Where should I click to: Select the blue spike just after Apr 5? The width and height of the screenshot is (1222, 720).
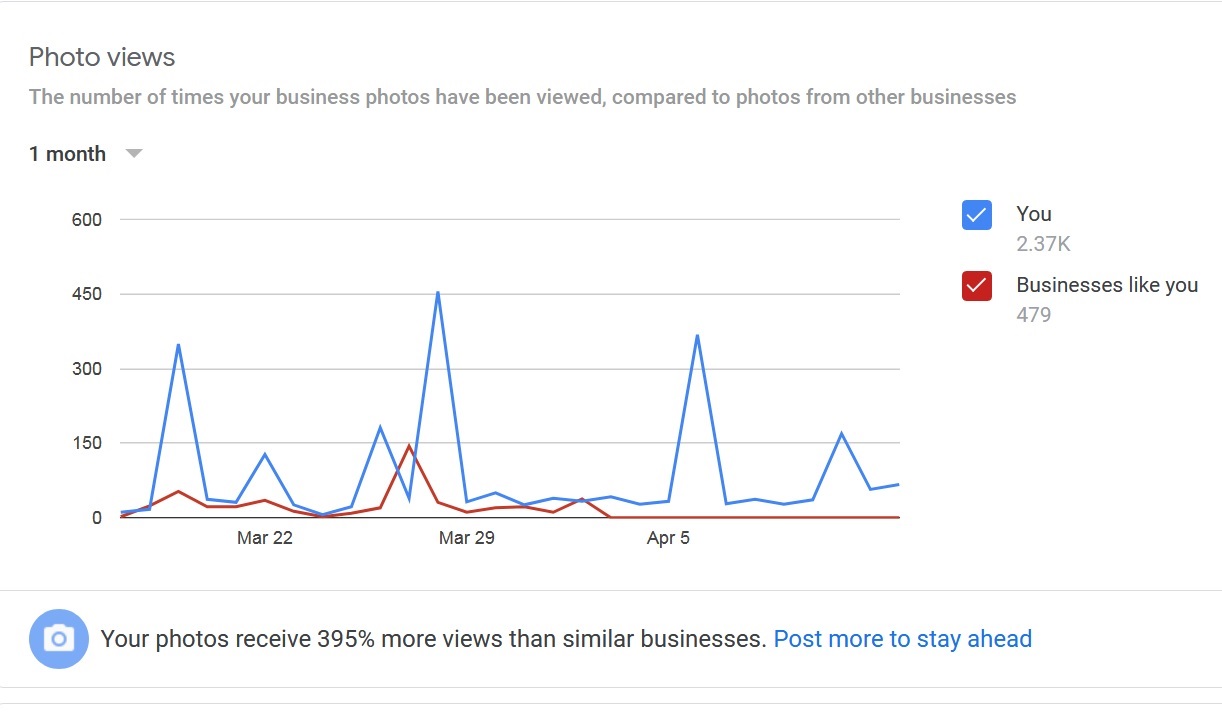click(x=697, y=336)
